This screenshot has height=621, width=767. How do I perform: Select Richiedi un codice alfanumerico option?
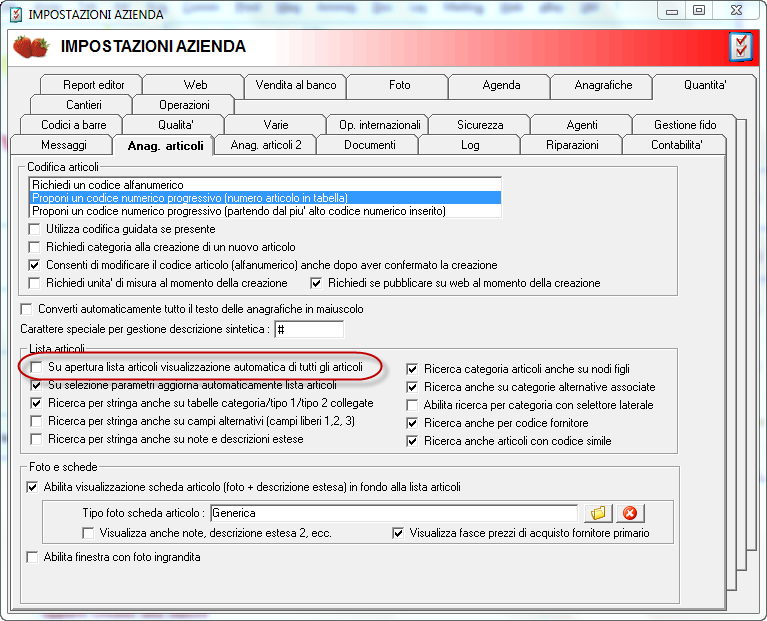tap(266, 185)
